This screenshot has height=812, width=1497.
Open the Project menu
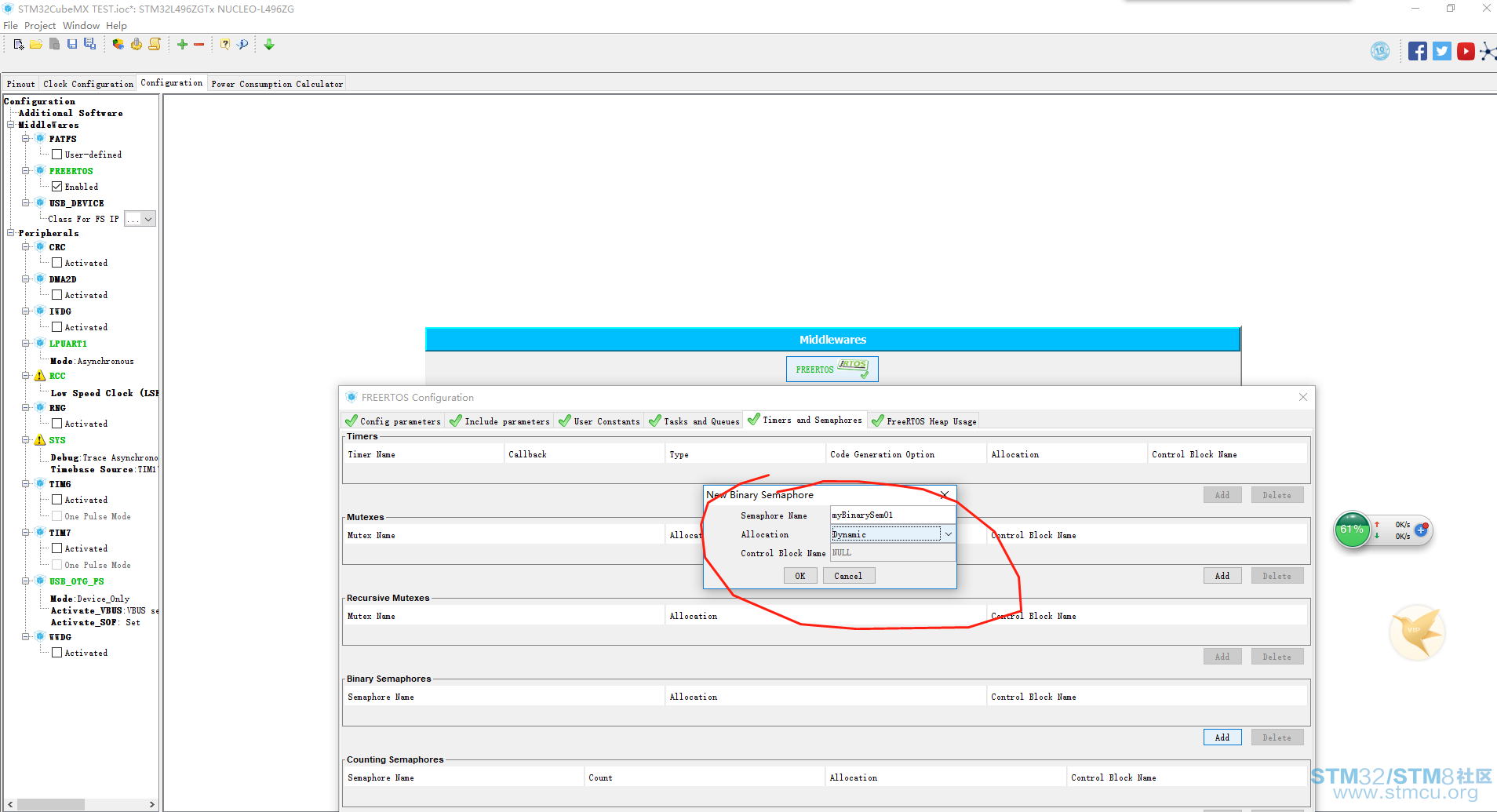tap(40, 26)
